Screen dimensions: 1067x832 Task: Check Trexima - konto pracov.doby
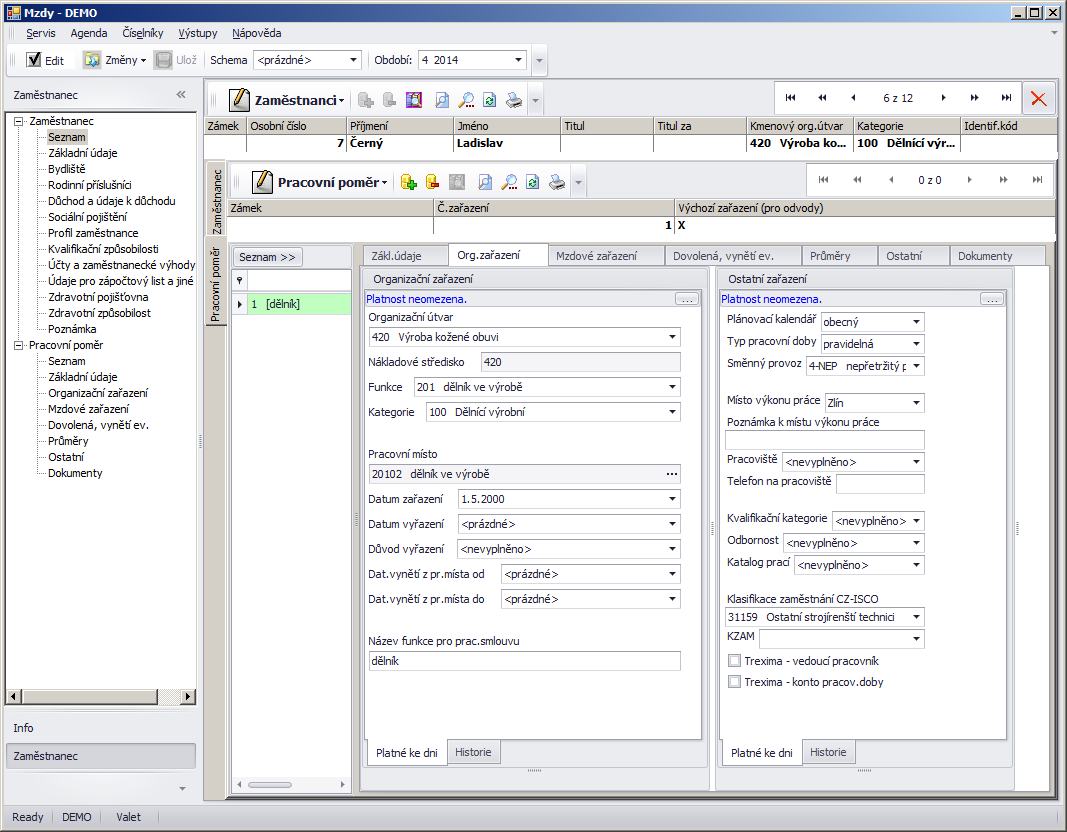click(x=735, y=682)
